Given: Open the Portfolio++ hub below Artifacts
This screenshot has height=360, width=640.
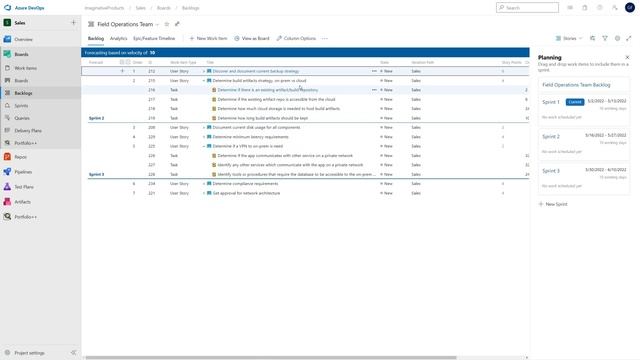Looking at the screenshot, I should coord(25,217).
